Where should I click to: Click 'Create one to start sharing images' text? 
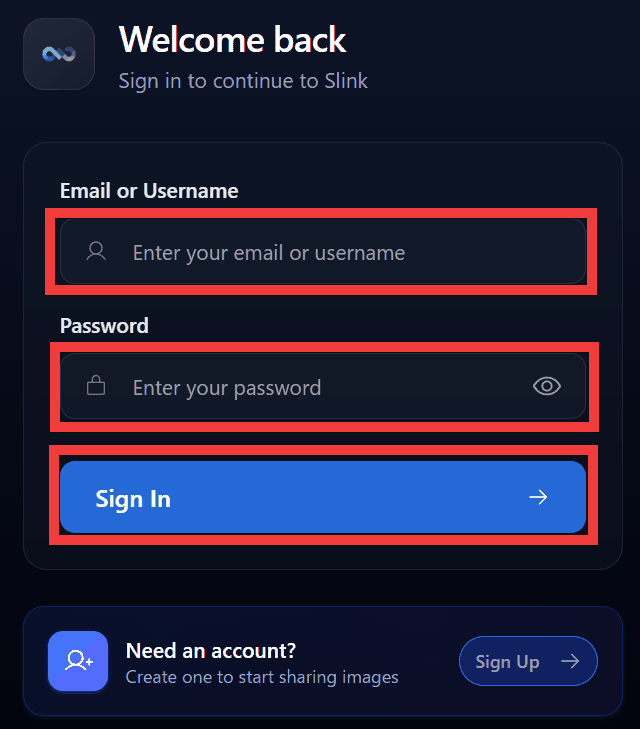262,677
